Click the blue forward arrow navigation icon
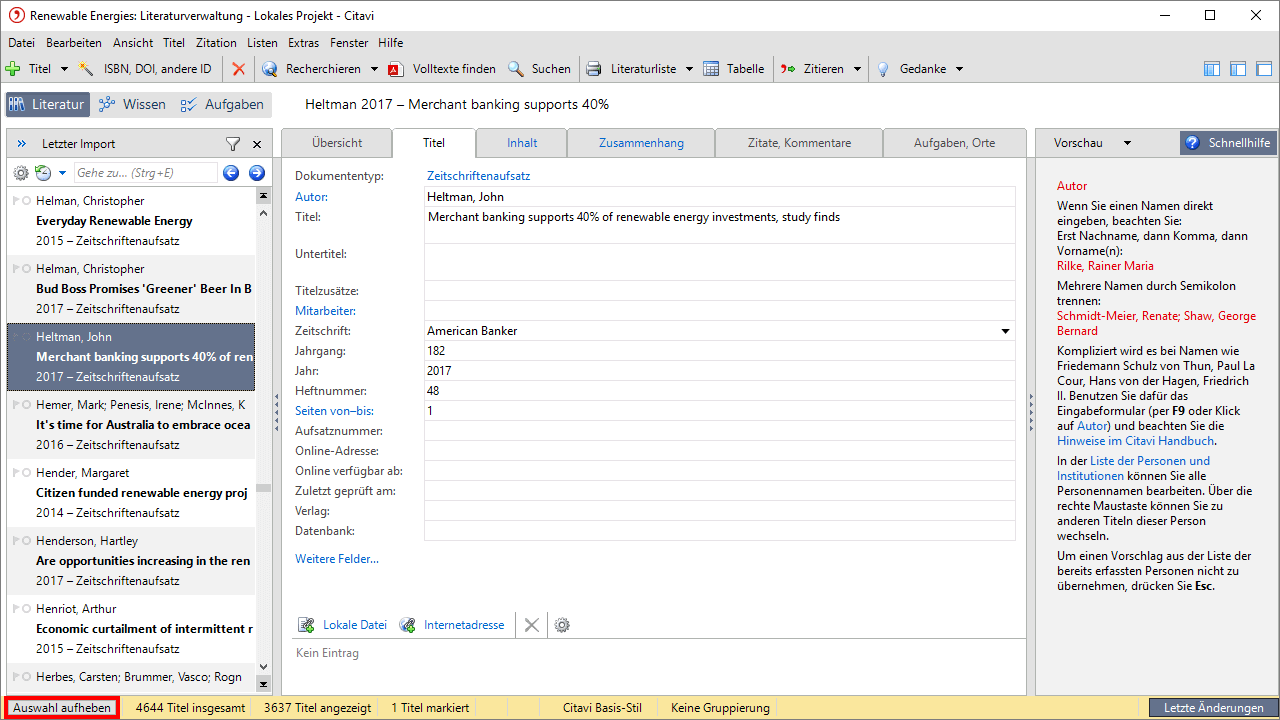 click(x=256, y=173)
